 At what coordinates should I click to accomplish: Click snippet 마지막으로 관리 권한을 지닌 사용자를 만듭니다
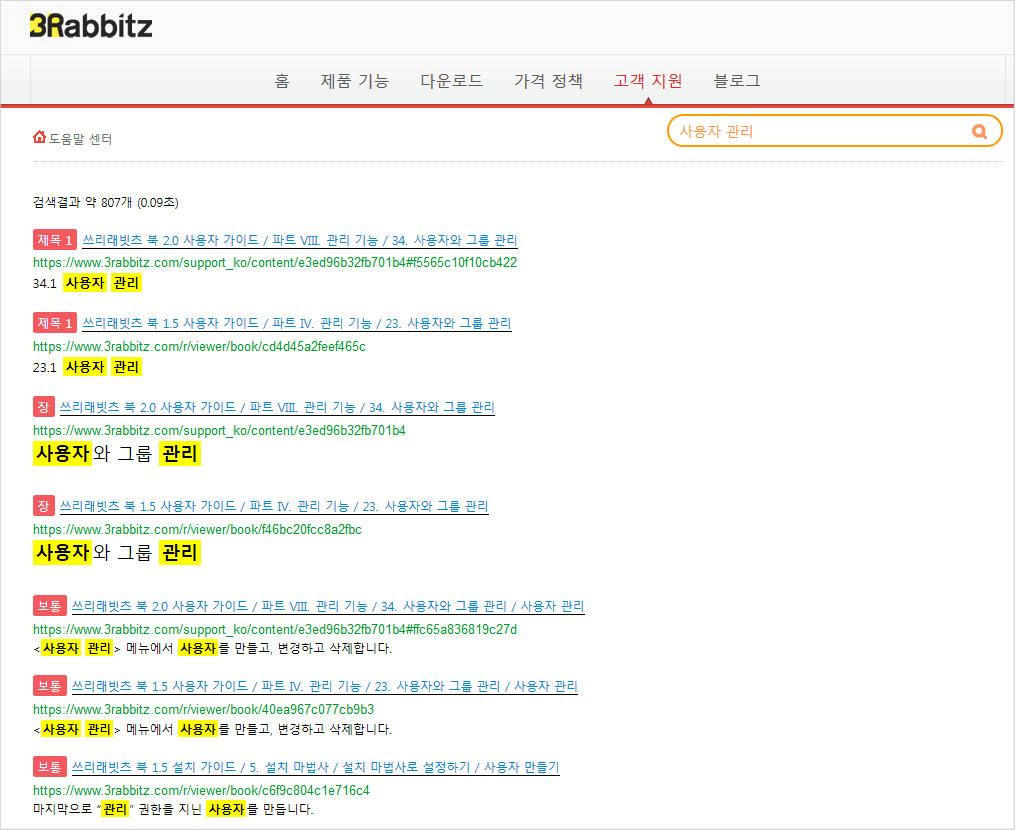point(173,809)
